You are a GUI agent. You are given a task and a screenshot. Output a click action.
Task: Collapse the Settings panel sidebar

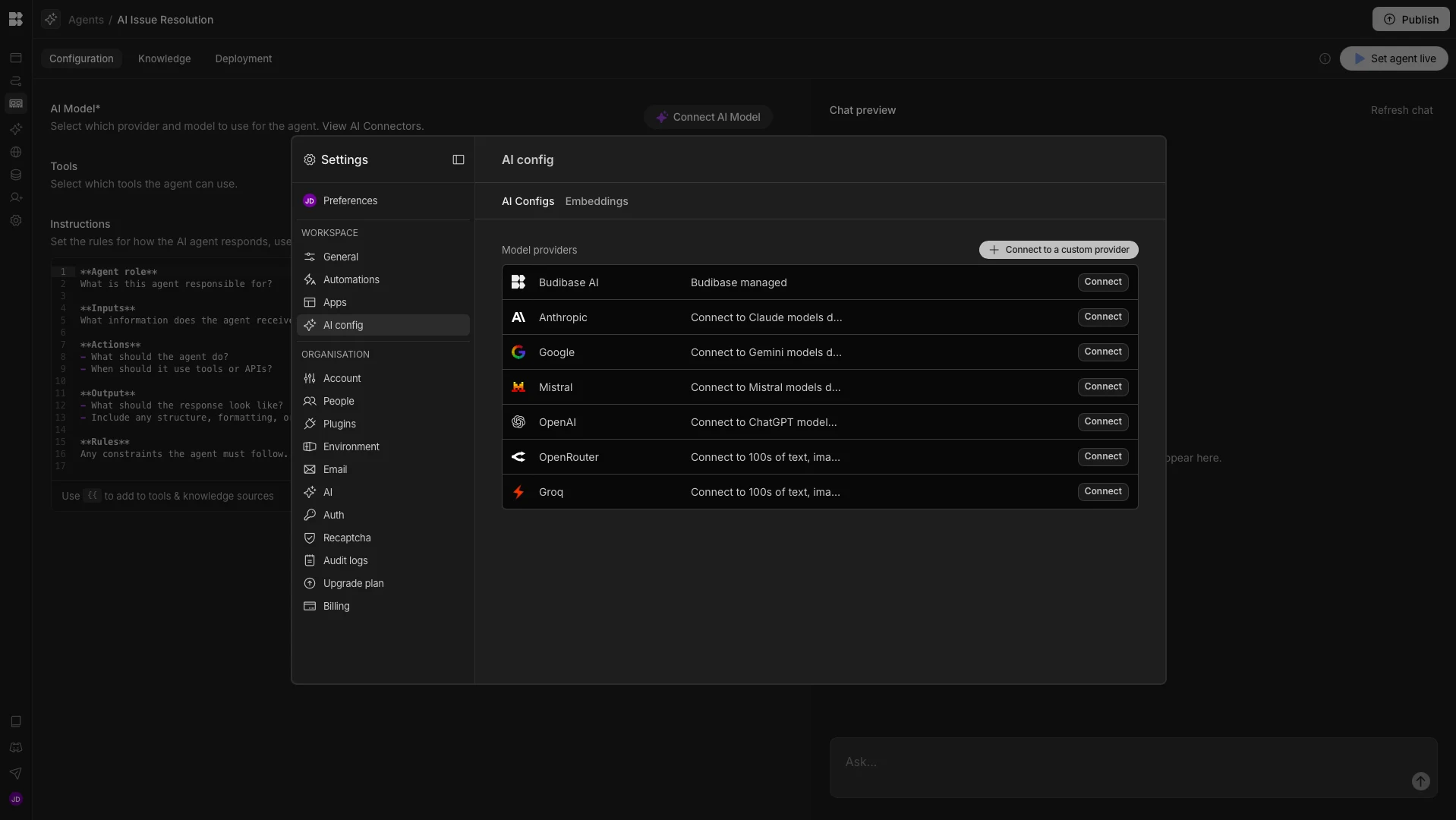458,159
